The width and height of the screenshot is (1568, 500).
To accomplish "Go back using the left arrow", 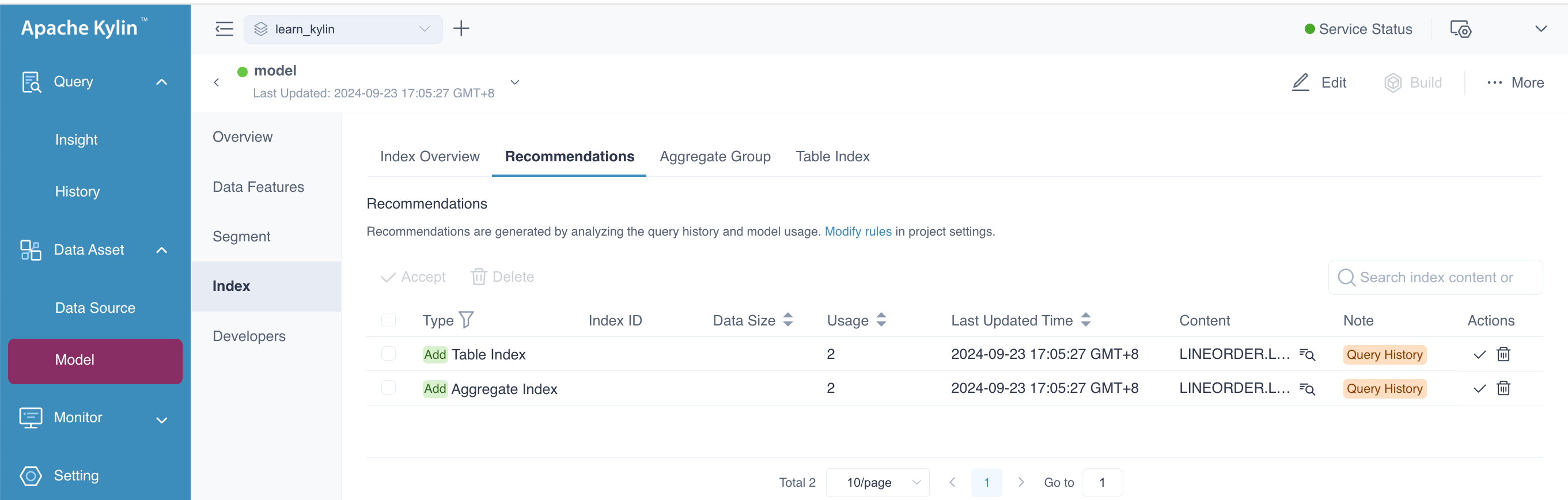I will coord(217,82).
